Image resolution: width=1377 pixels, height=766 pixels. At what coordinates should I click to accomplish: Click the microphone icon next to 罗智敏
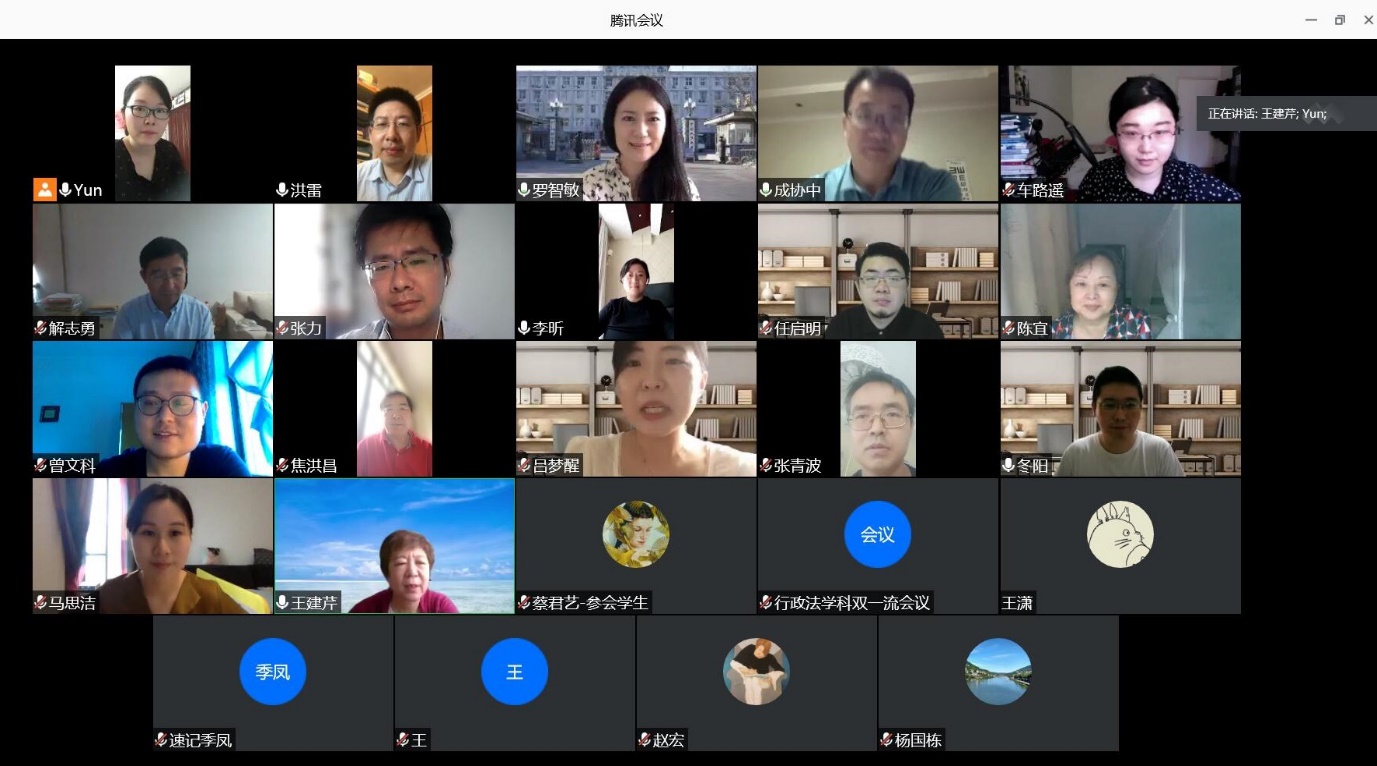pyautogui.click(x=524, y=190)
